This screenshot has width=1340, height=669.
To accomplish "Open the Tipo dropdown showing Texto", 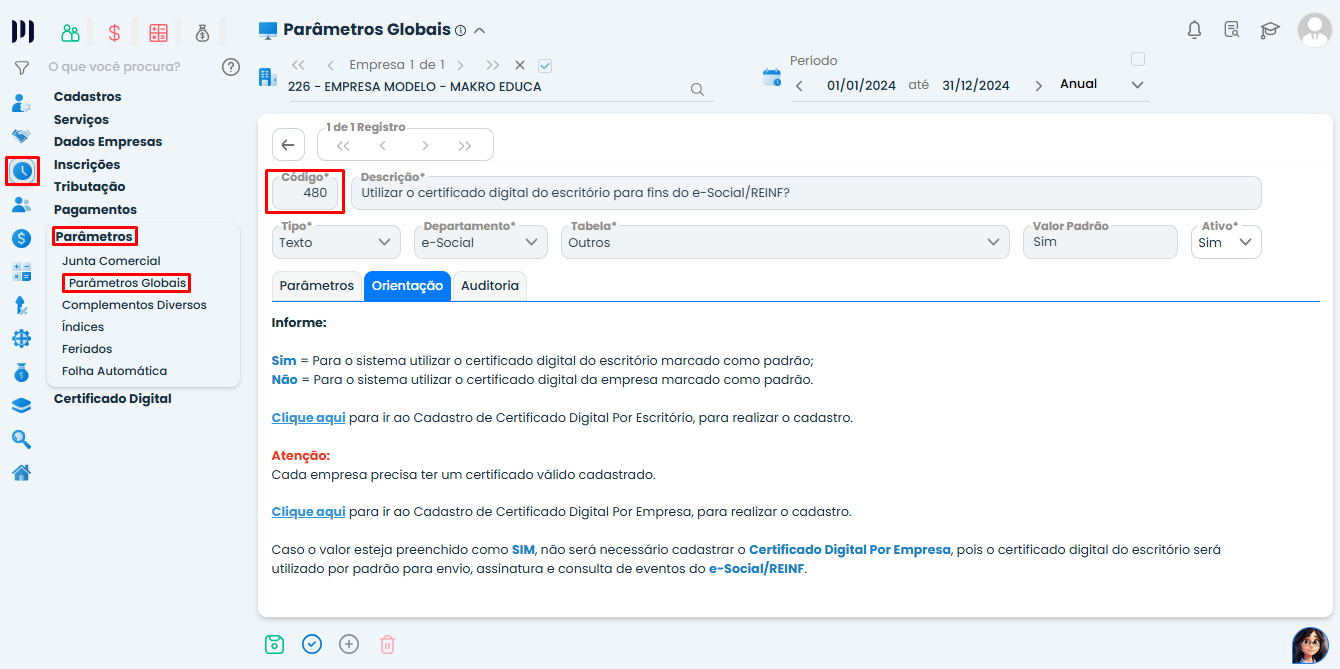I will tap(336, 242).
